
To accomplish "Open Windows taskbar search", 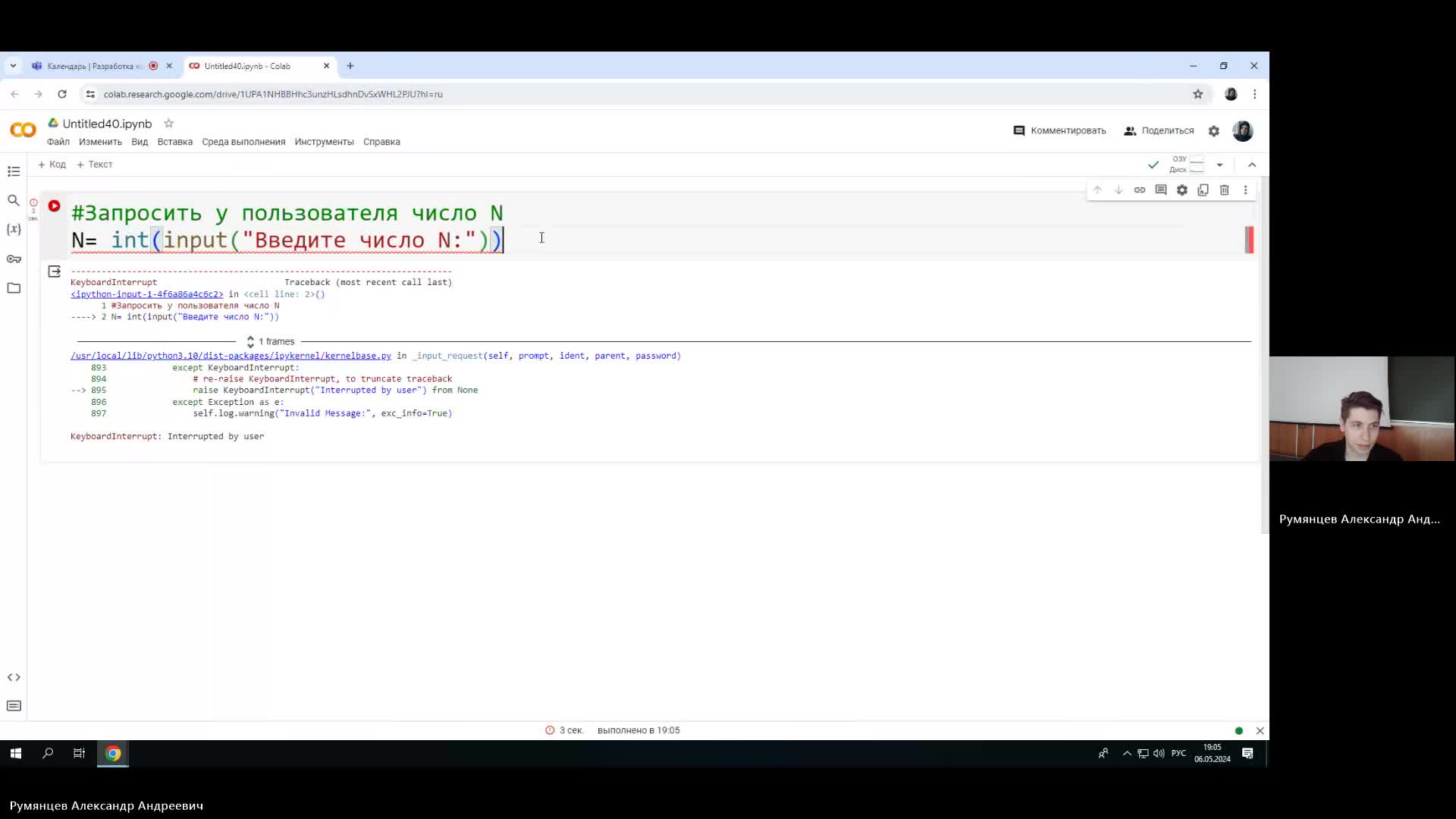I will coord(48,753).
